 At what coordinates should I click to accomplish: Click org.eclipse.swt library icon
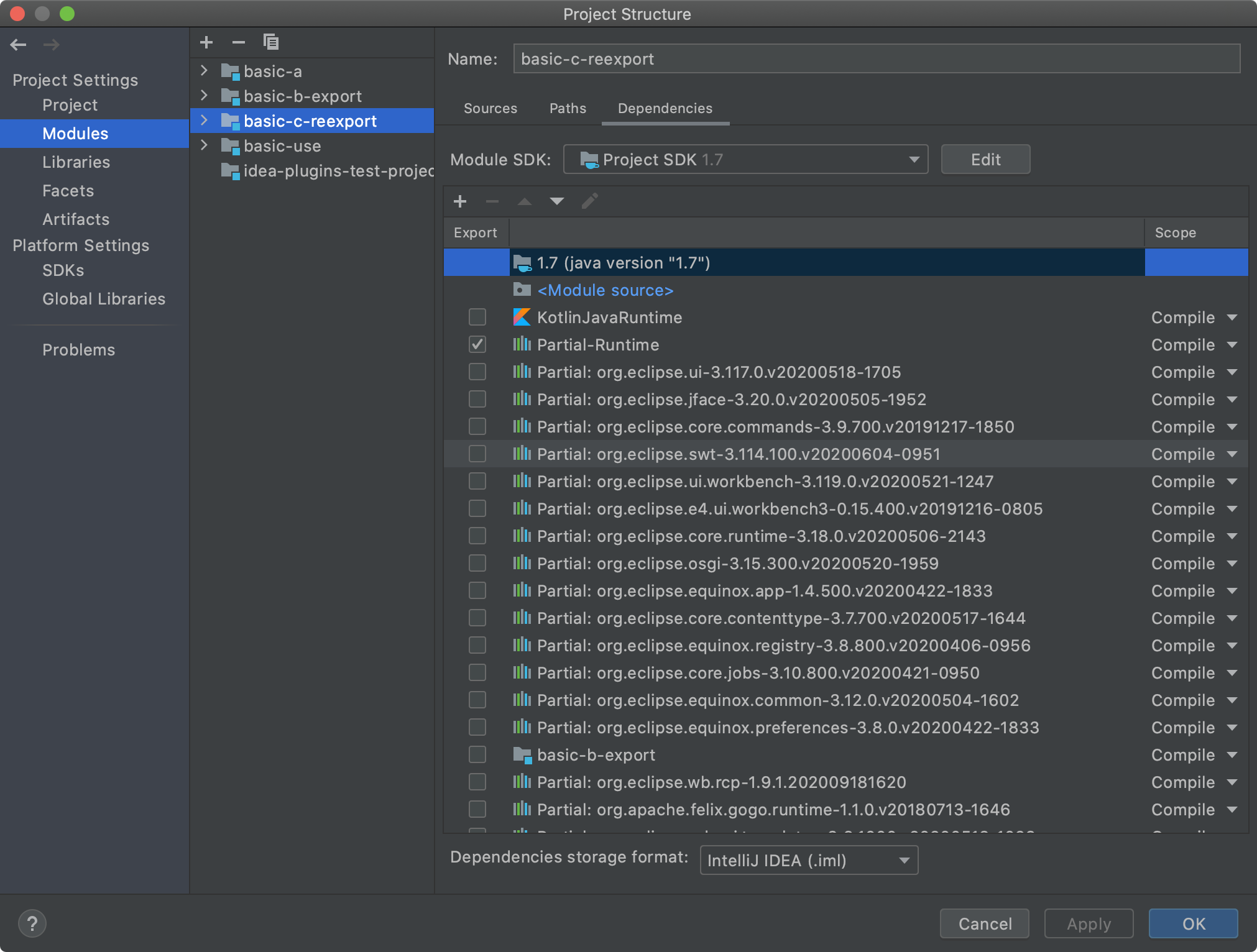pyautogui.click(x=522, y=454)
